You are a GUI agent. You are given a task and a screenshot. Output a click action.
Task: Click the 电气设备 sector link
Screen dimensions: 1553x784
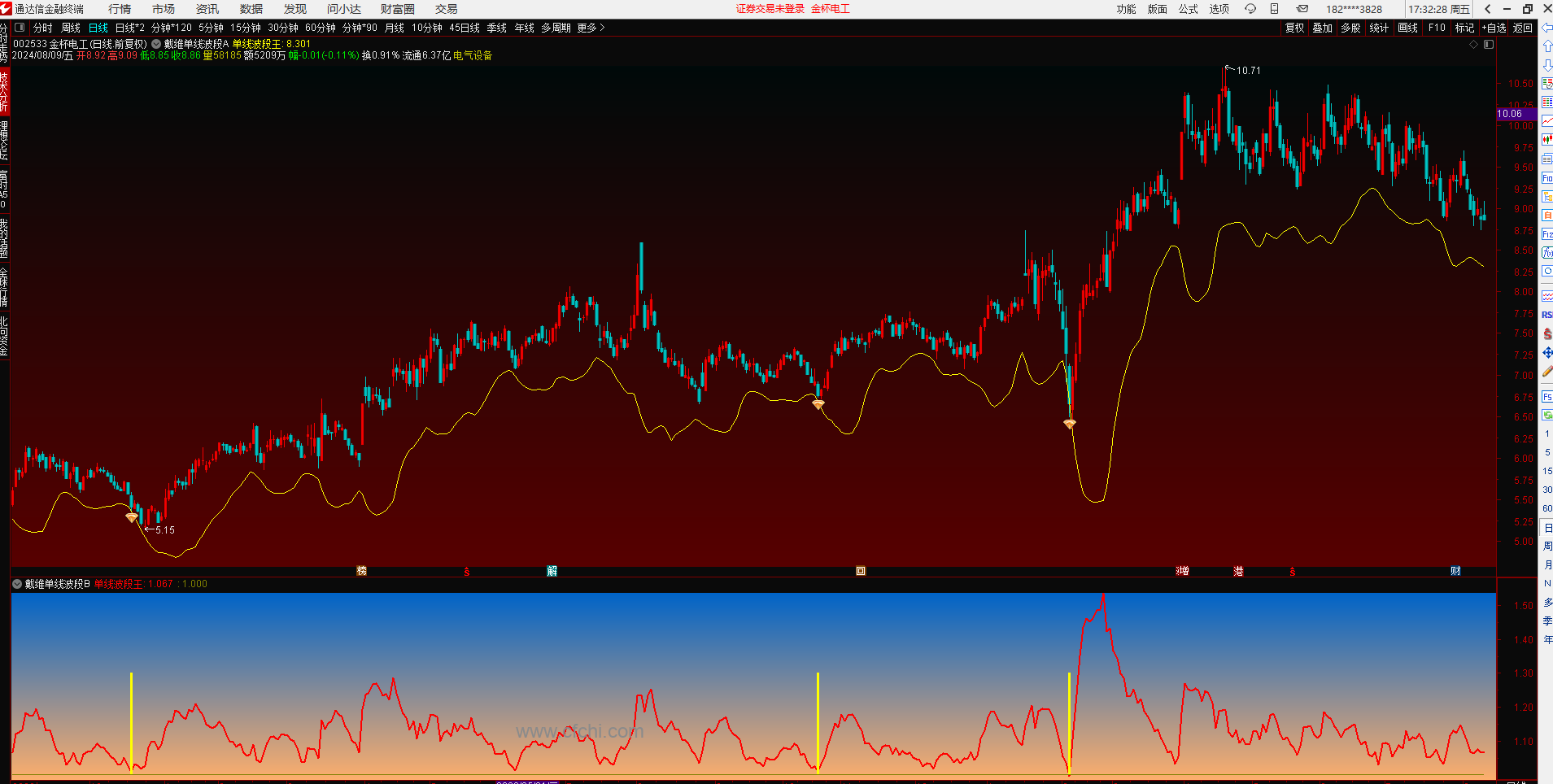[473, 55]
